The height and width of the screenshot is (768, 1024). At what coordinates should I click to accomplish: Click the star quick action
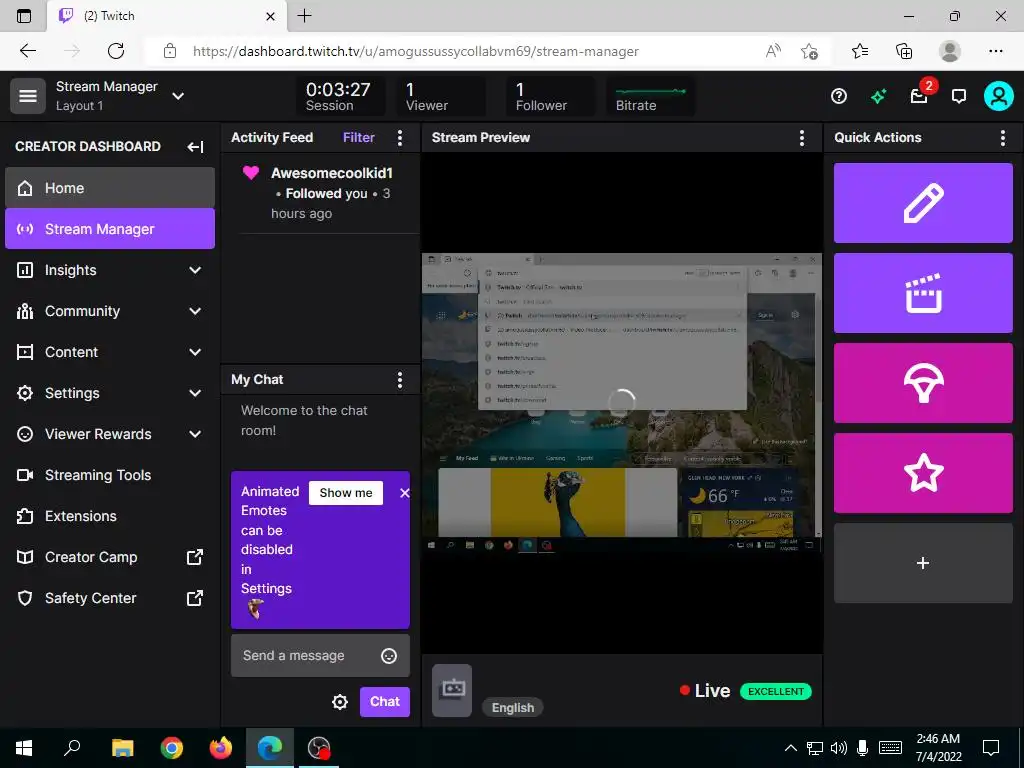click(923, 473)
